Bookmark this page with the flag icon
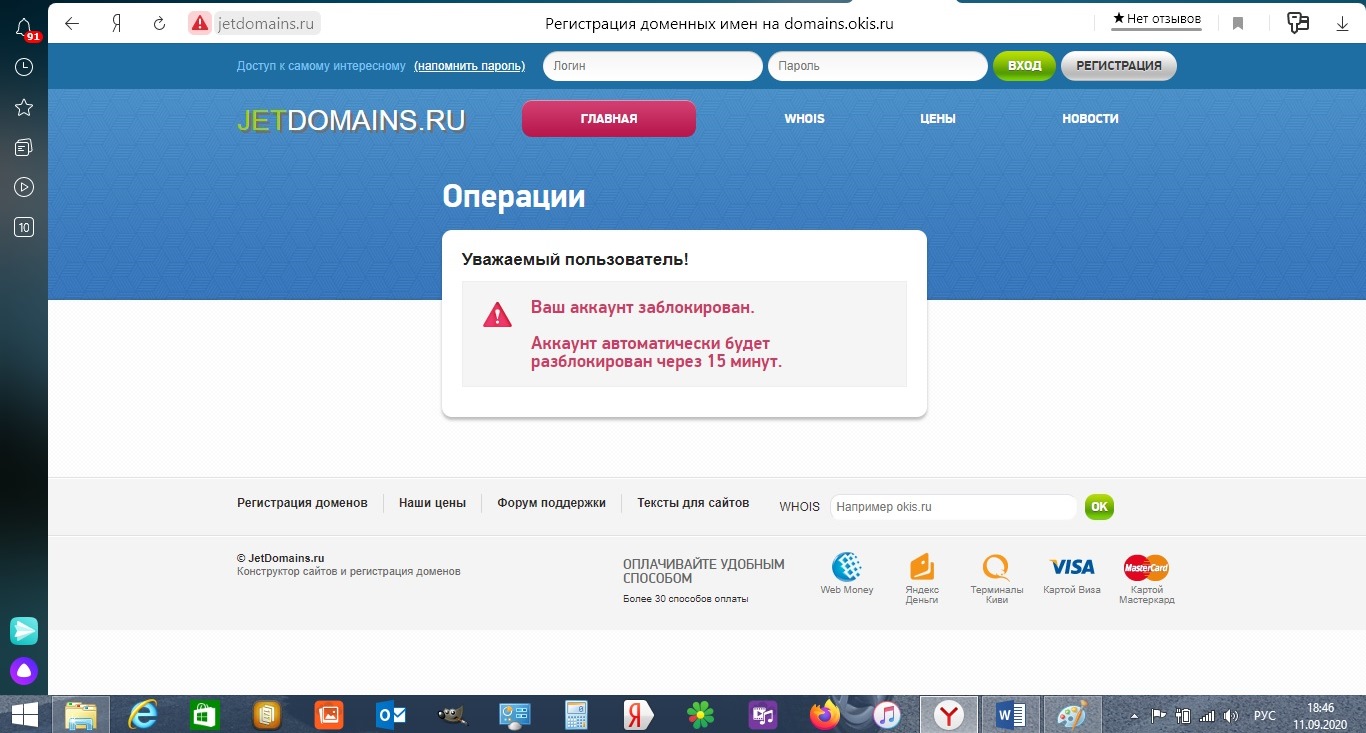 pyautogui.click(x=1238, y=23)
